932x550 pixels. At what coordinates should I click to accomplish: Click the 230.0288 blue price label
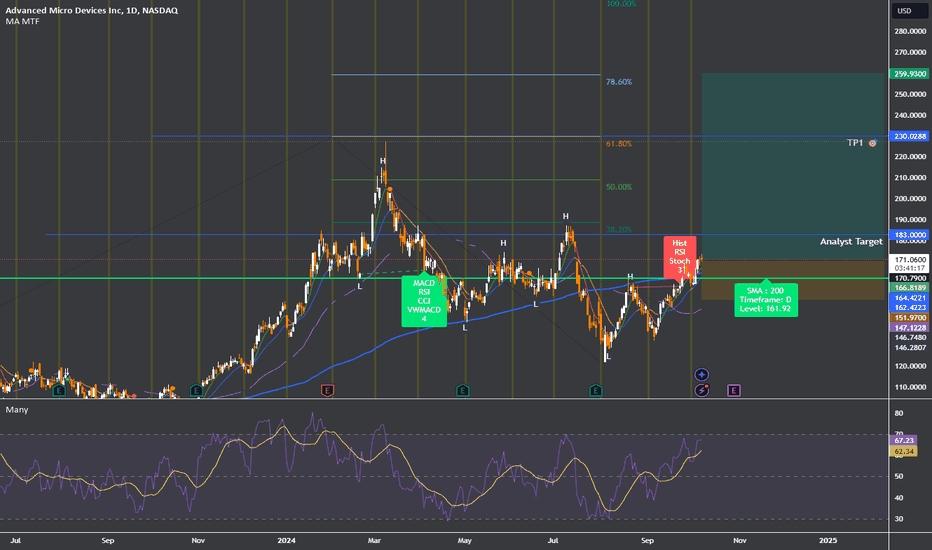(x=909, y=136)
